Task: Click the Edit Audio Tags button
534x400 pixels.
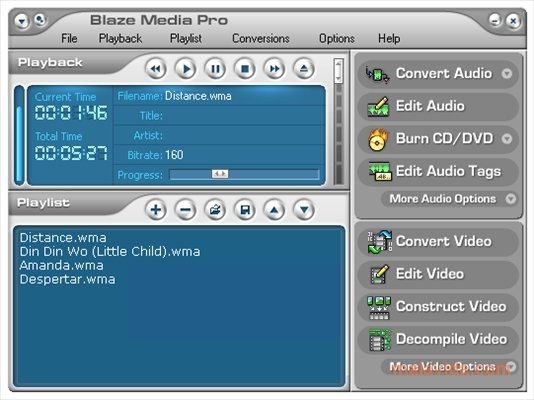Action: click(x=438, y=171)
